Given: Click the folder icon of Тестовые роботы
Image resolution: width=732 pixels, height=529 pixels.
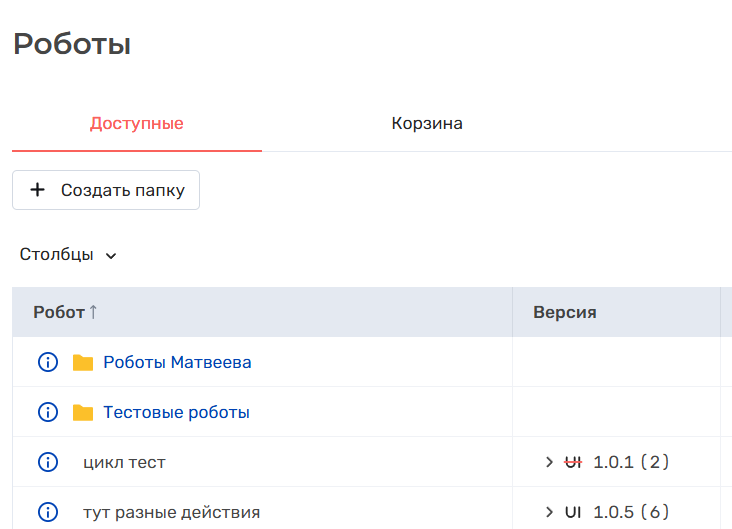Looking at the screenshot, I should [83, 412].
